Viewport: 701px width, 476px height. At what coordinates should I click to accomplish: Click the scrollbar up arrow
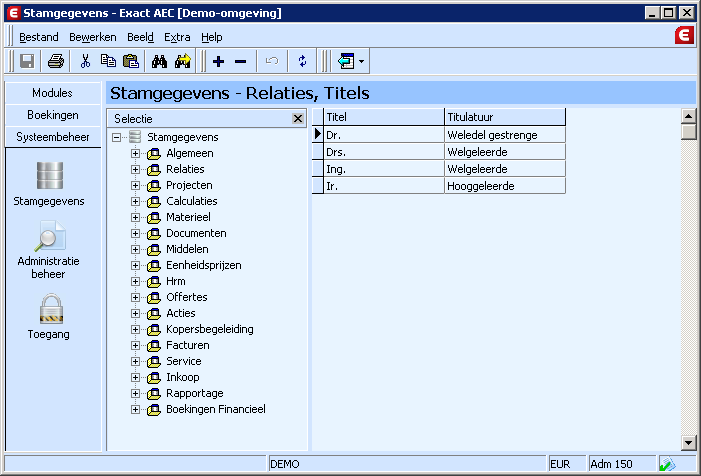[688, 116]
